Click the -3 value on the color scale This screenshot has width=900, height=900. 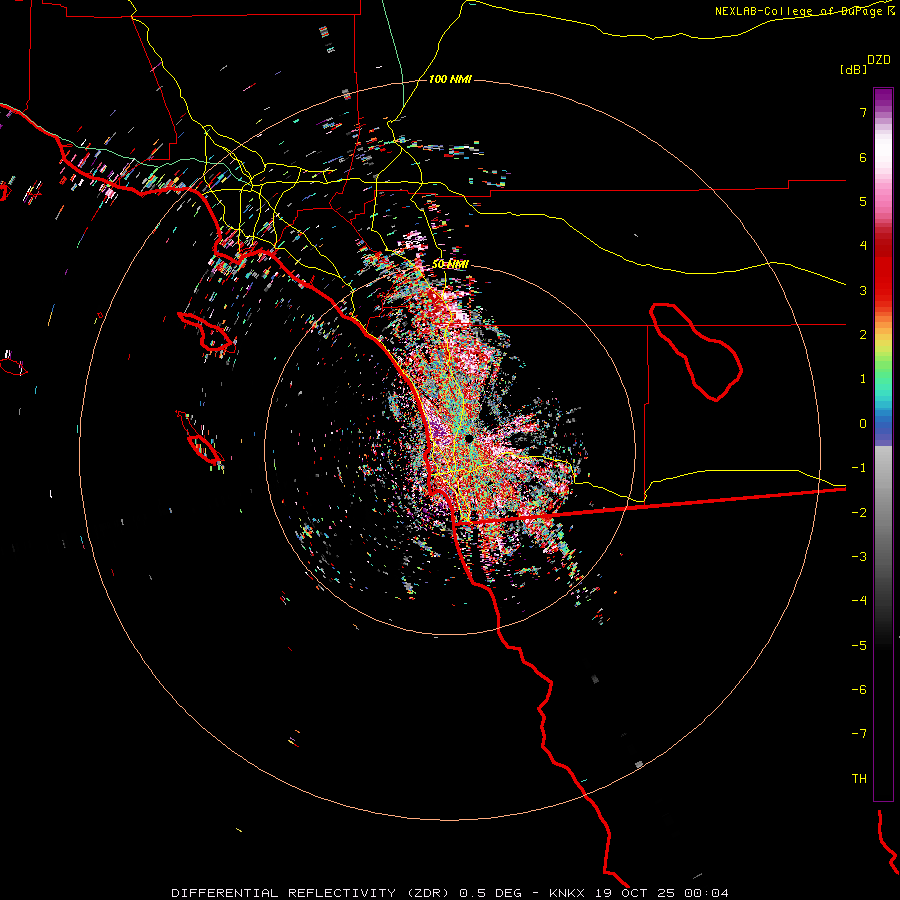[859, 557]
